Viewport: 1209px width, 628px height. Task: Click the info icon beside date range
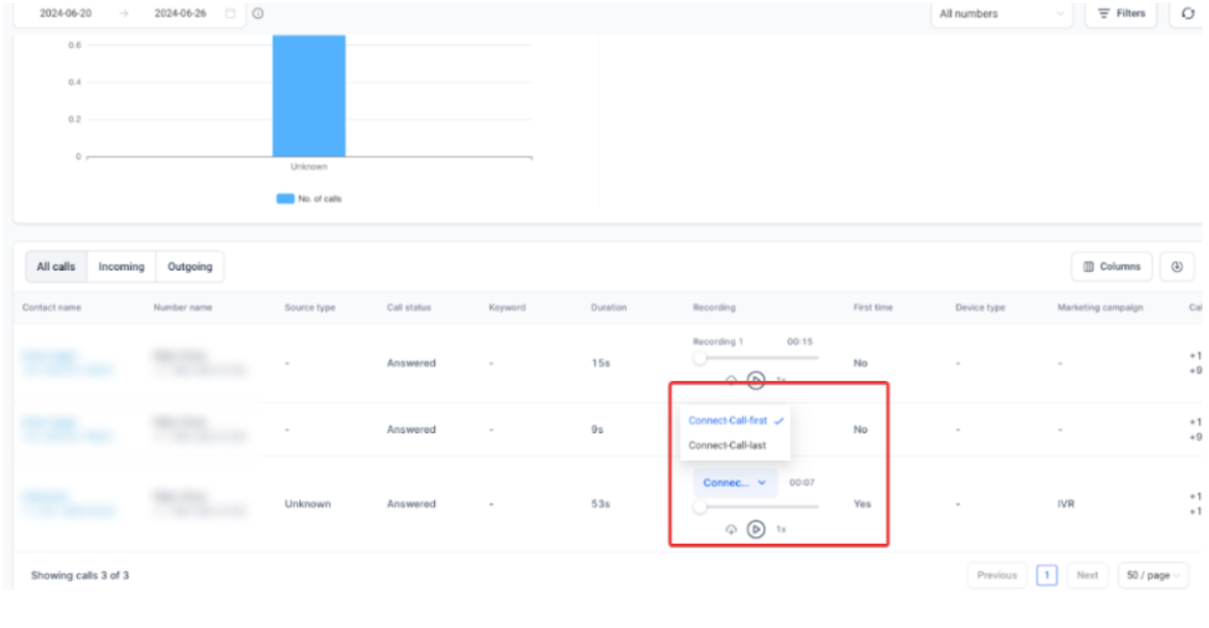(258, 14)
